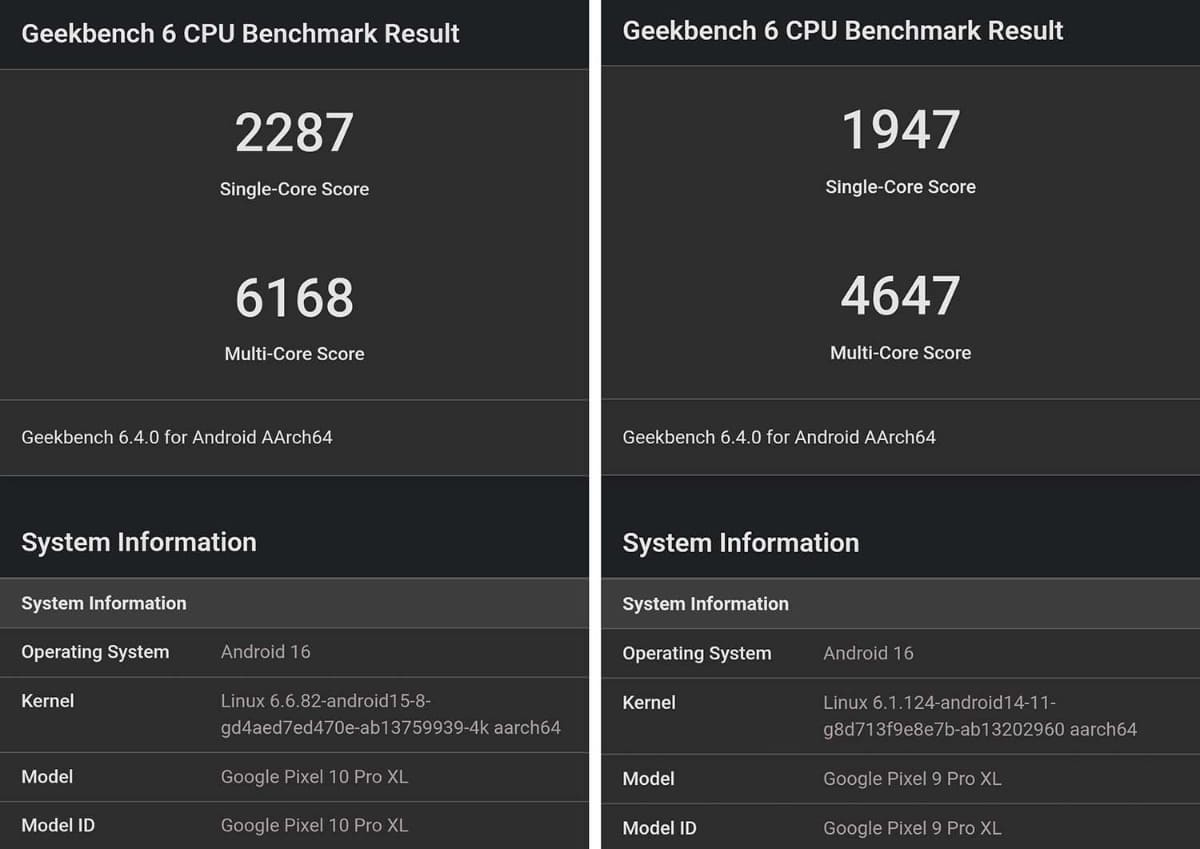Select the Linux 6.6.82-android15 kernel string

390,714
